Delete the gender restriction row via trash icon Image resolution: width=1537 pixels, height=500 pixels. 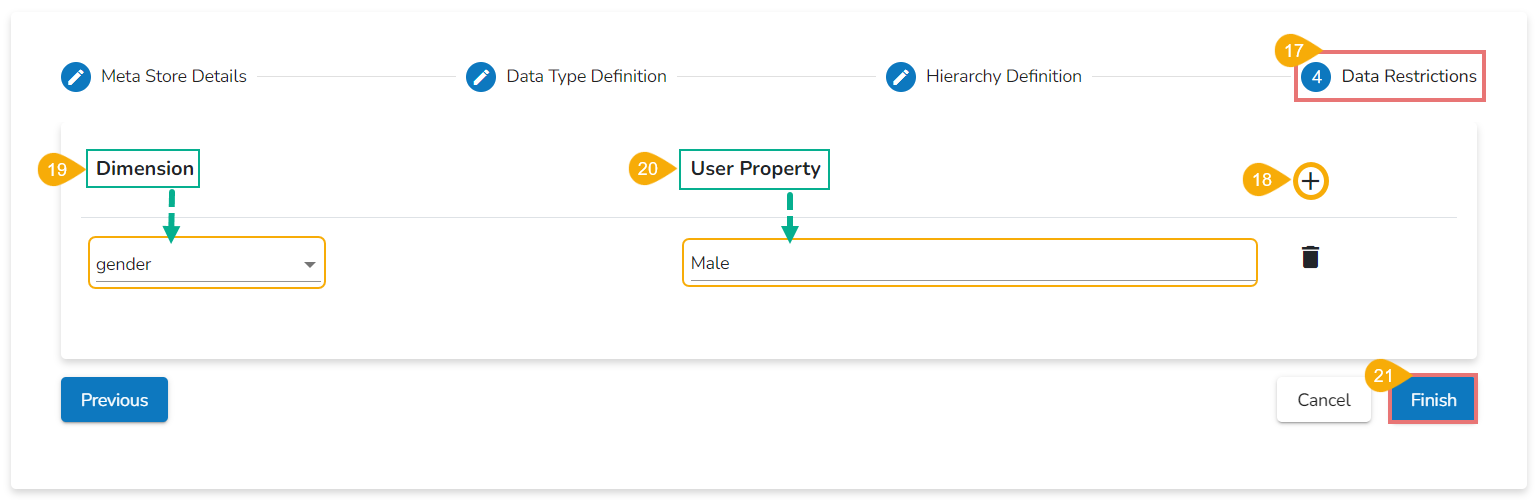[1310, 257]
